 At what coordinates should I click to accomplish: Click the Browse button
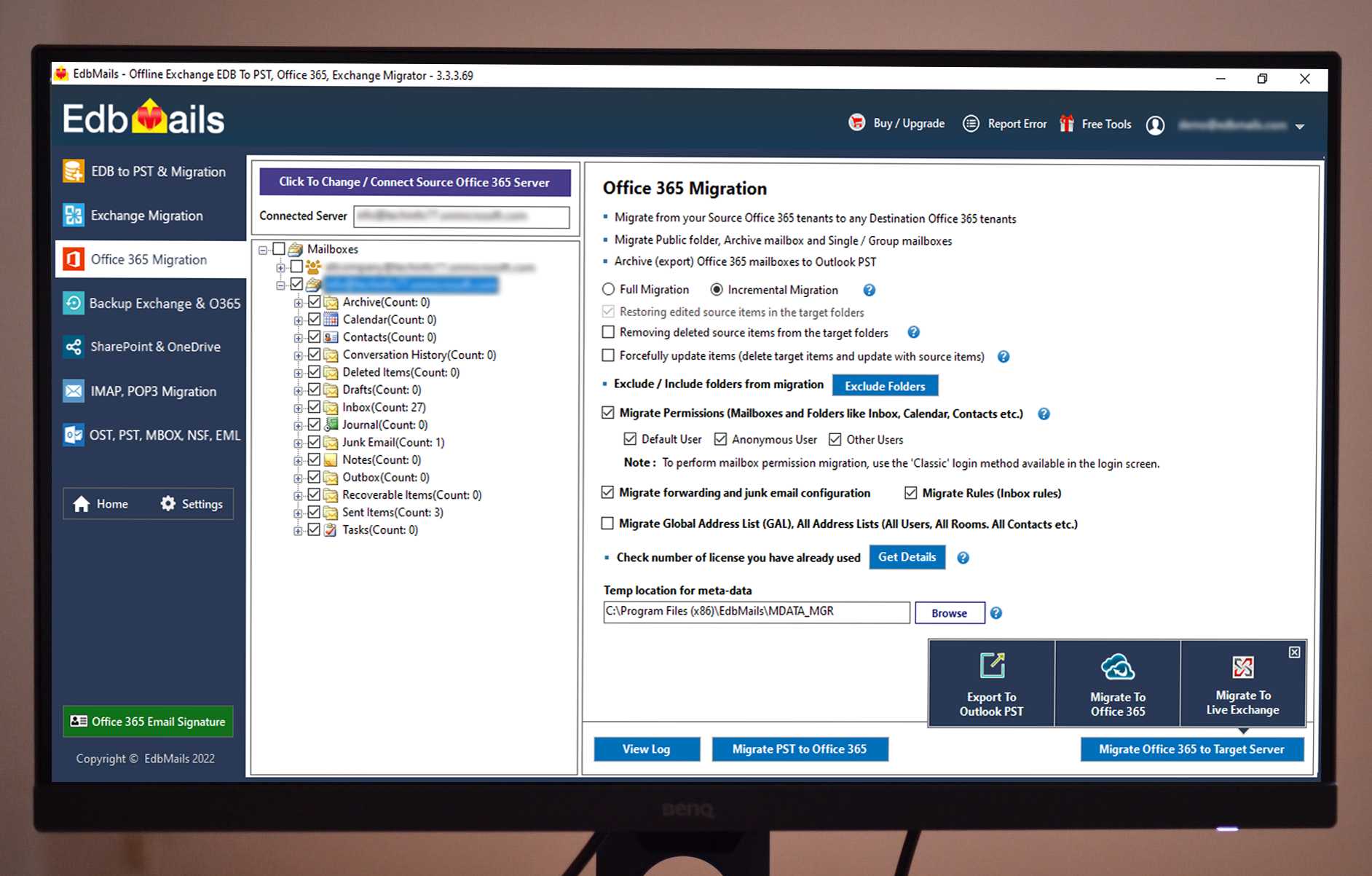point(950,613)
